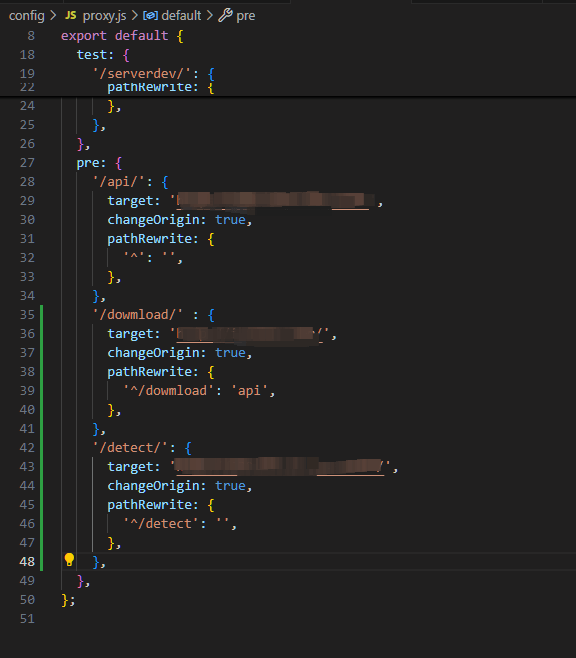Click the blurred target URL on line 36

tap(248, 334)
